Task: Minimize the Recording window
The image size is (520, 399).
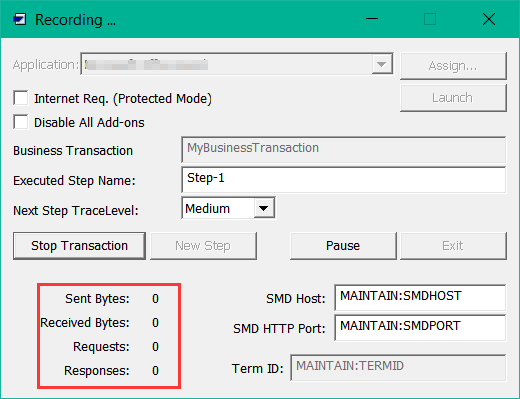Action: click(x=372, y=19)
